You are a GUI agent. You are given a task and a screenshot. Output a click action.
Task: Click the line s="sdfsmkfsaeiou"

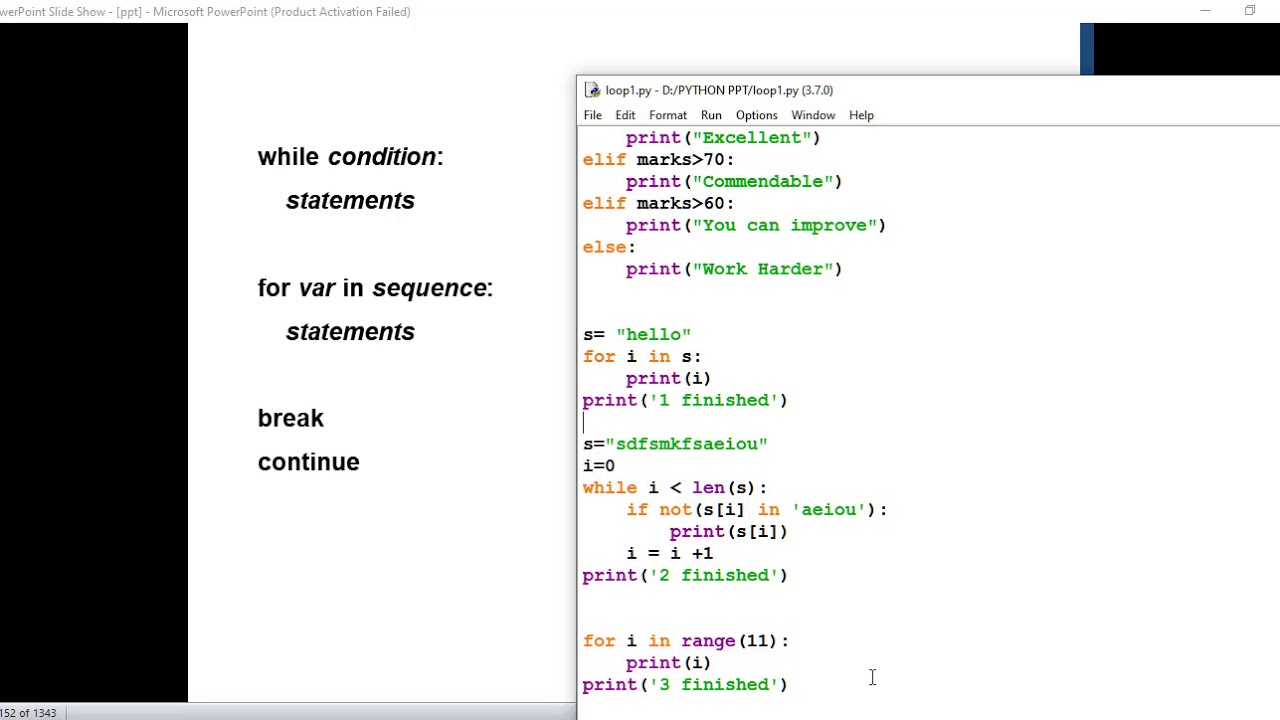point(675,444)
